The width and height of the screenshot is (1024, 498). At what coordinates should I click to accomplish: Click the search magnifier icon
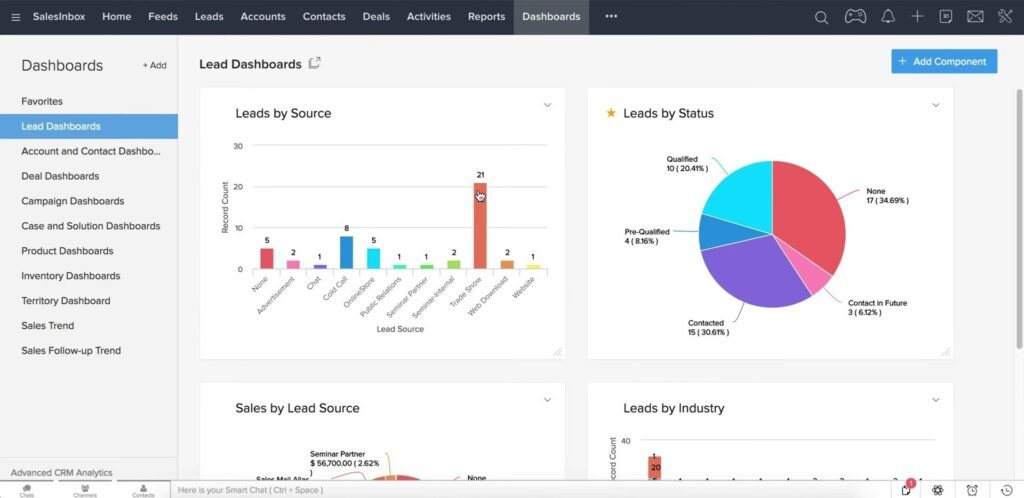click(822, 18)
